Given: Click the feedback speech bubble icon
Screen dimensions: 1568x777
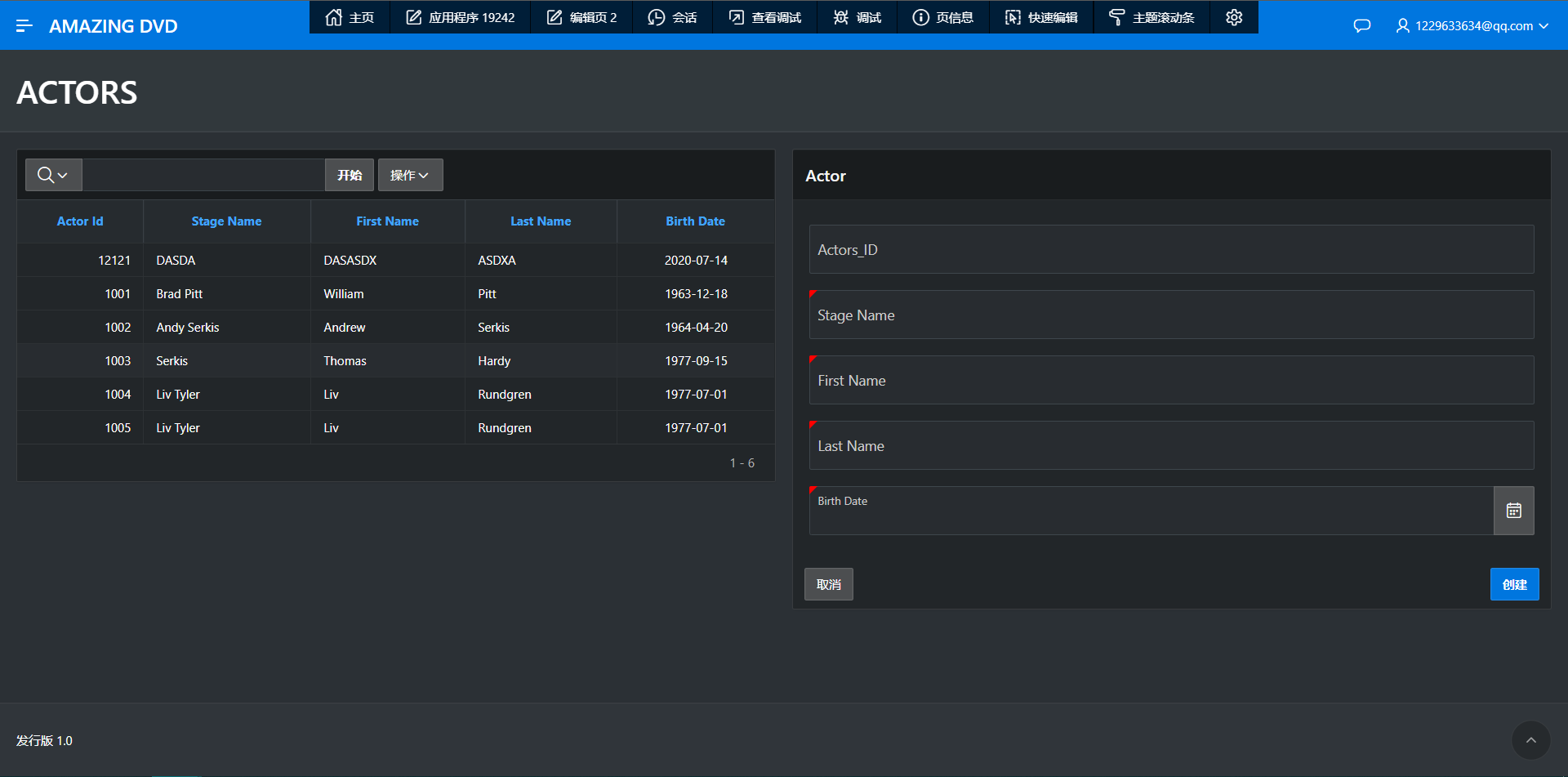Looking at the screenshot, I should pyautogui.click(x=1361, y=26).
